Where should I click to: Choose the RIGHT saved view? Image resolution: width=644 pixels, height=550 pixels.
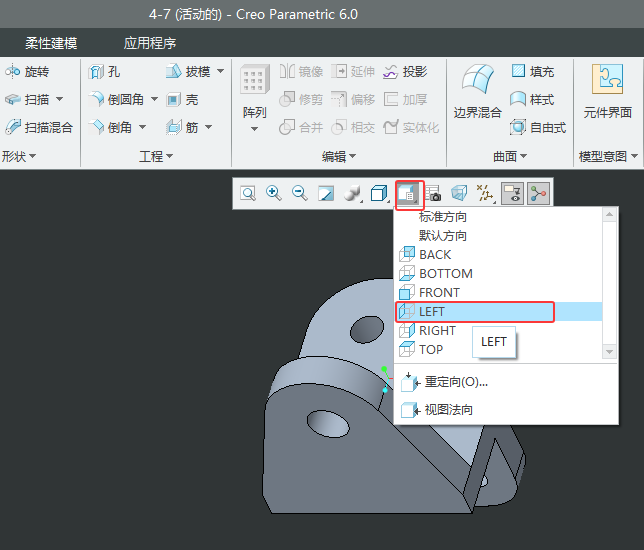coord(498,331)
